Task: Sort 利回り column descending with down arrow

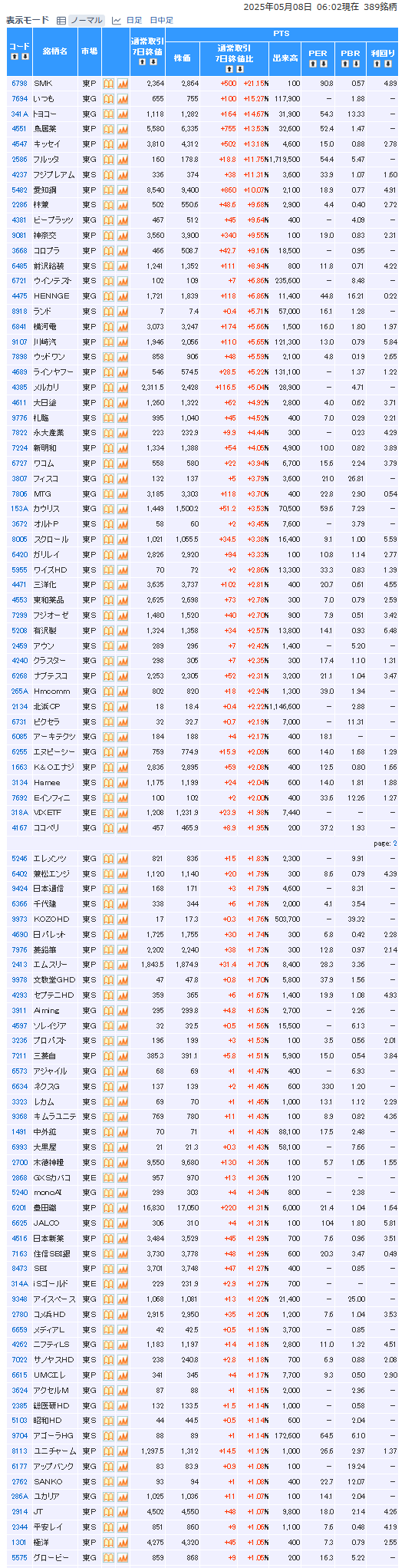Action: click(x=388, y=63)
